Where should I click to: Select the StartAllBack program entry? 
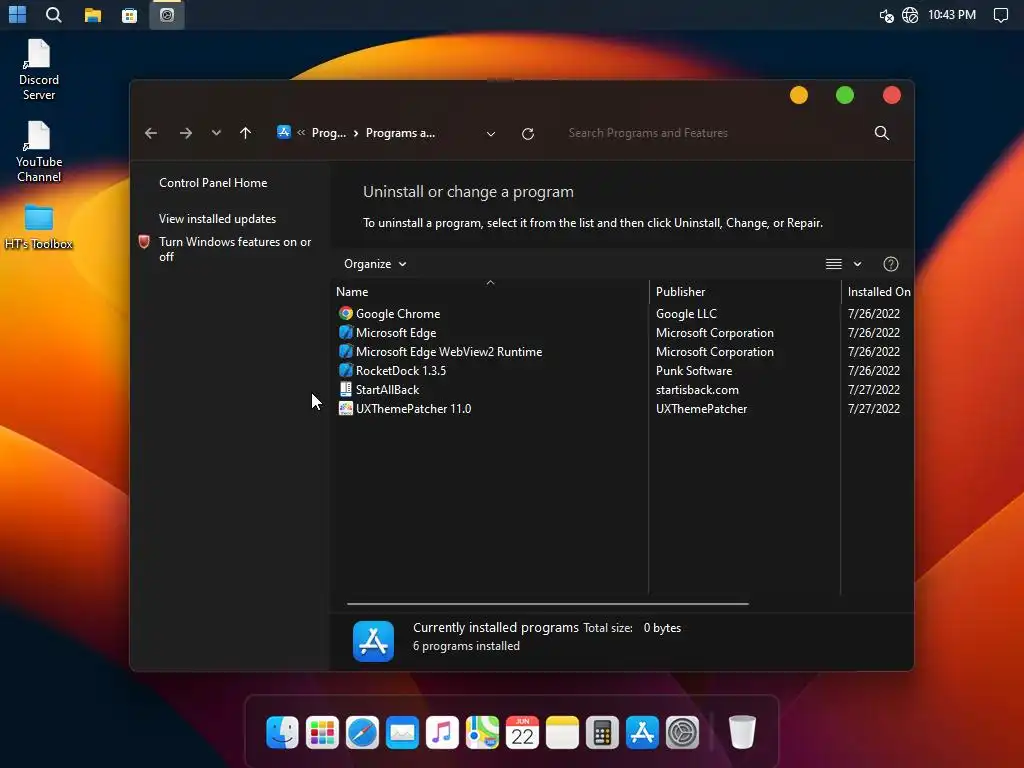click(x=387, y=390)
